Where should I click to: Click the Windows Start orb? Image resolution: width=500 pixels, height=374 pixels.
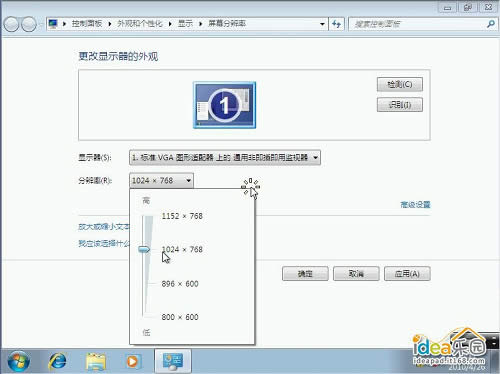[19, 361]
